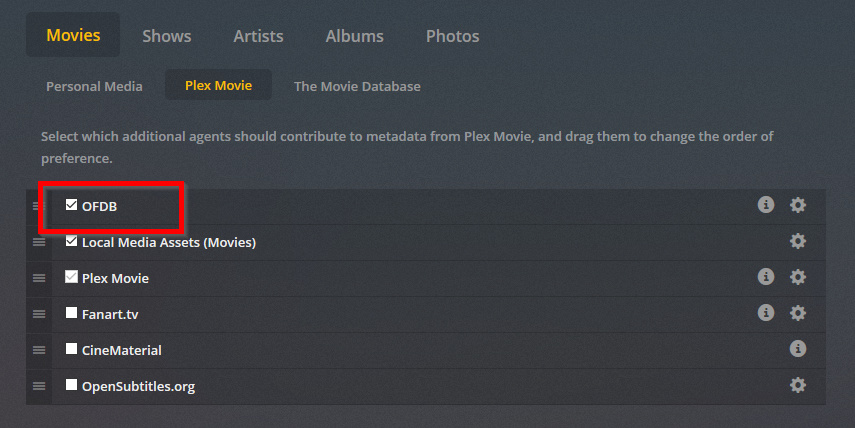Open Fanart.tv gear settings

(798, 313)
